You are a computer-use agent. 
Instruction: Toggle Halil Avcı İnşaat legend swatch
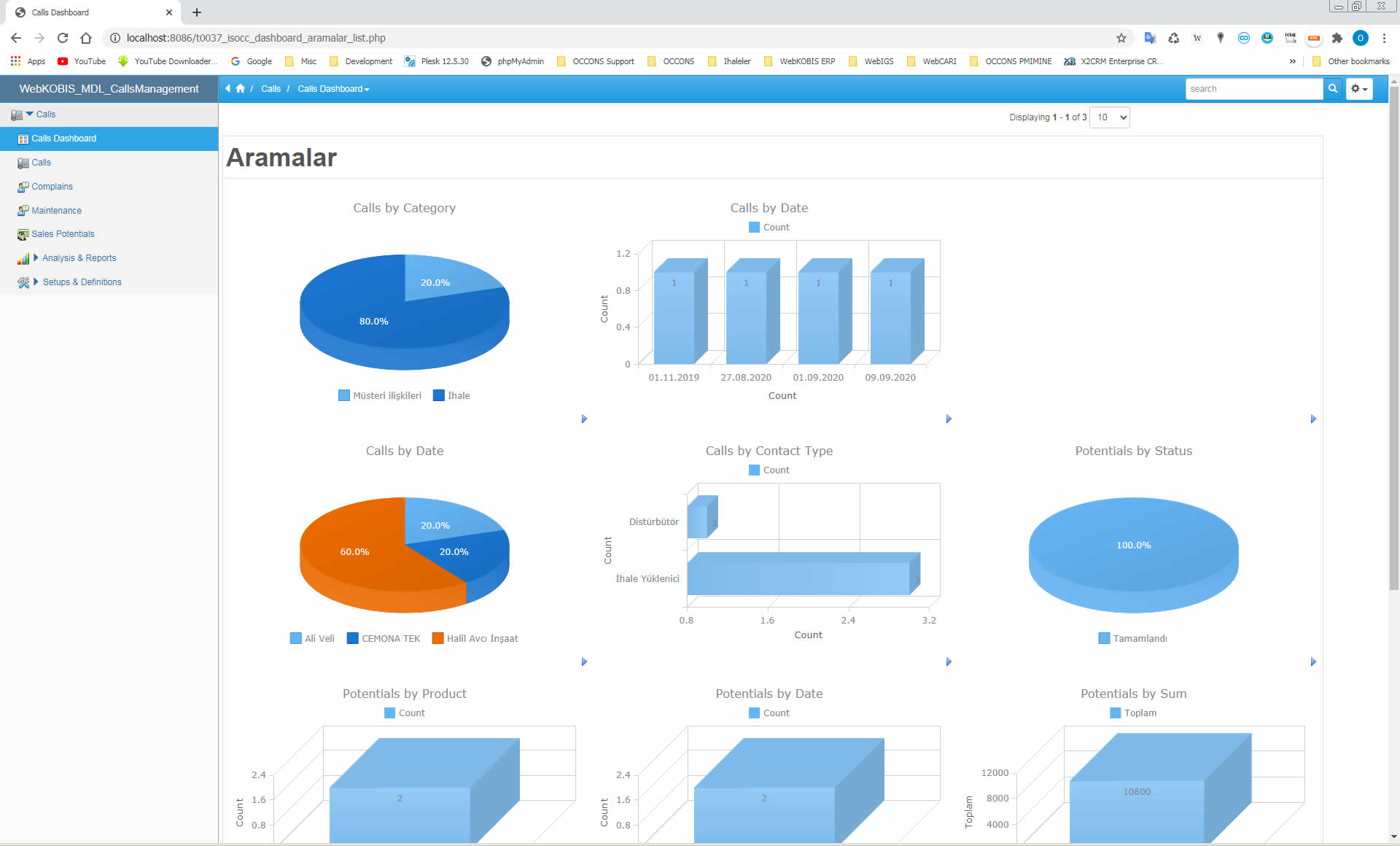tap(438, 638)
